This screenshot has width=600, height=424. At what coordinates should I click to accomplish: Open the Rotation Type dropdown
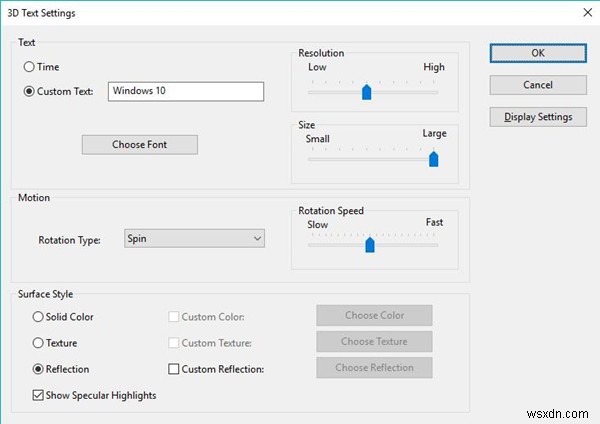(x=194, y=238)
